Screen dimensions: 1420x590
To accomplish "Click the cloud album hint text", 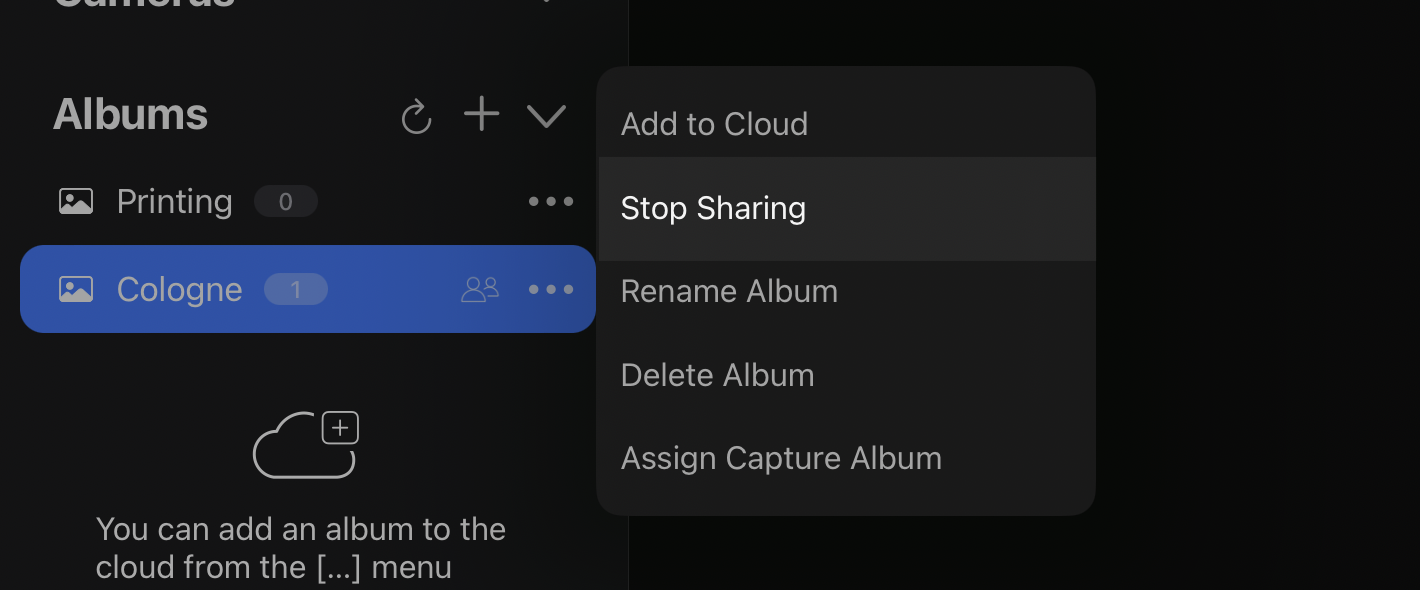I will coord(300,548).
